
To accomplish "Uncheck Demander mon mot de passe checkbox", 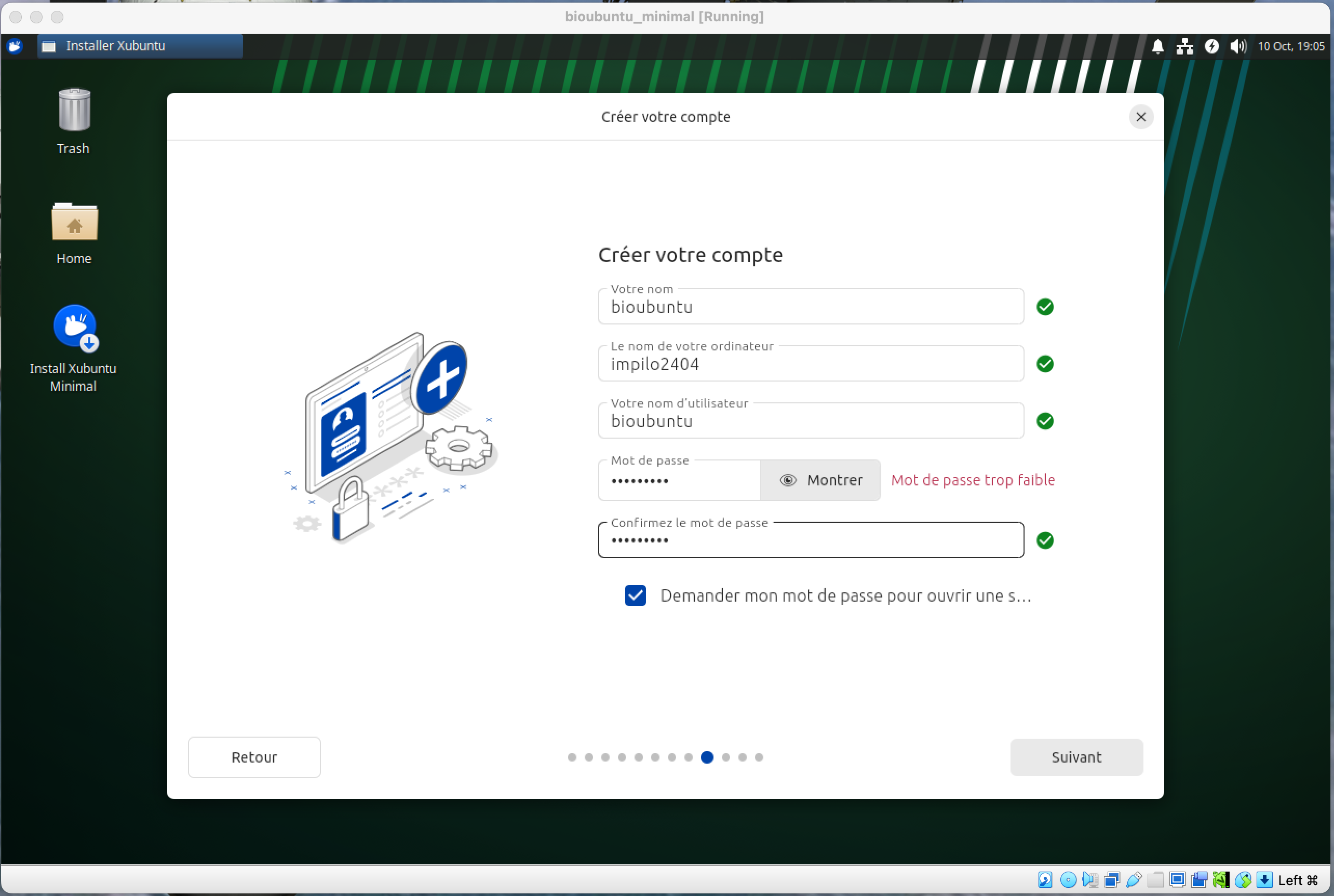I will coord(635,595).
